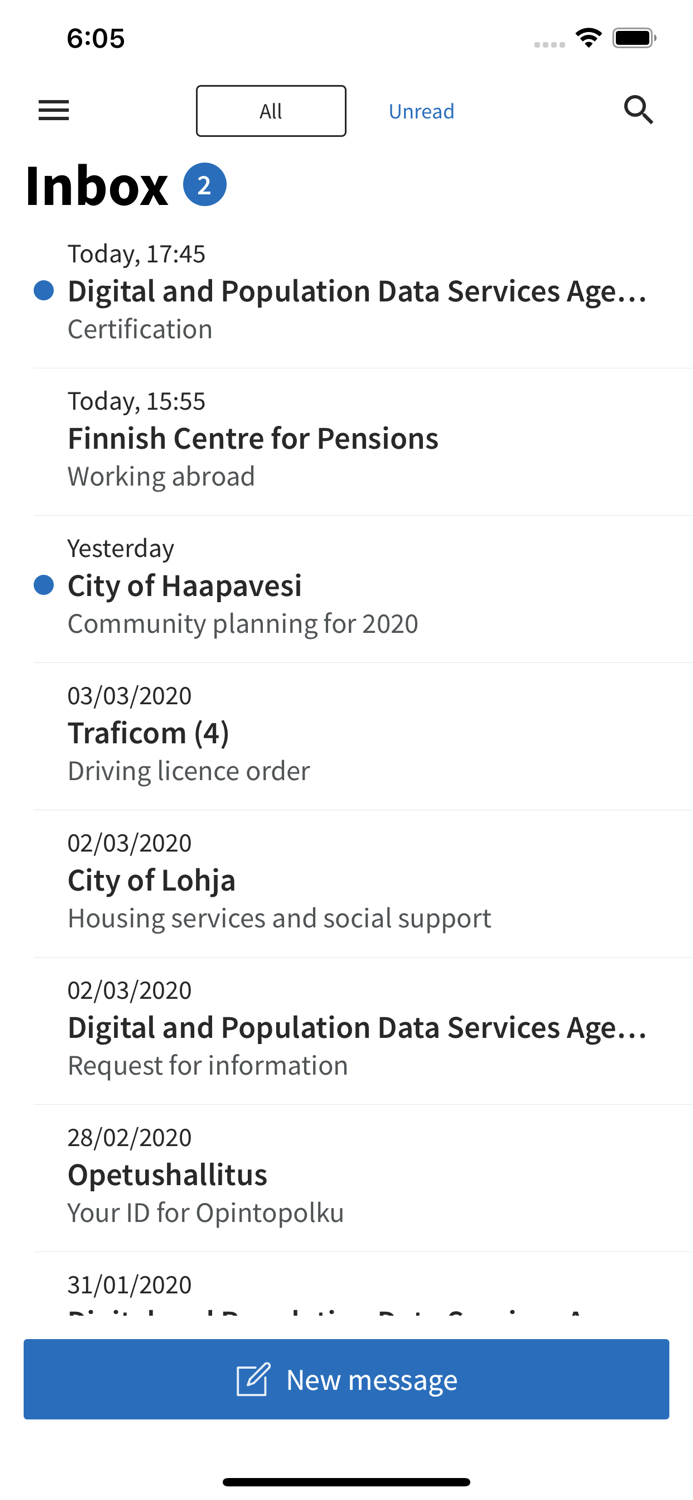Select the All messages tab
Viewport: 693px width, 1500px height.
point(271,110)
